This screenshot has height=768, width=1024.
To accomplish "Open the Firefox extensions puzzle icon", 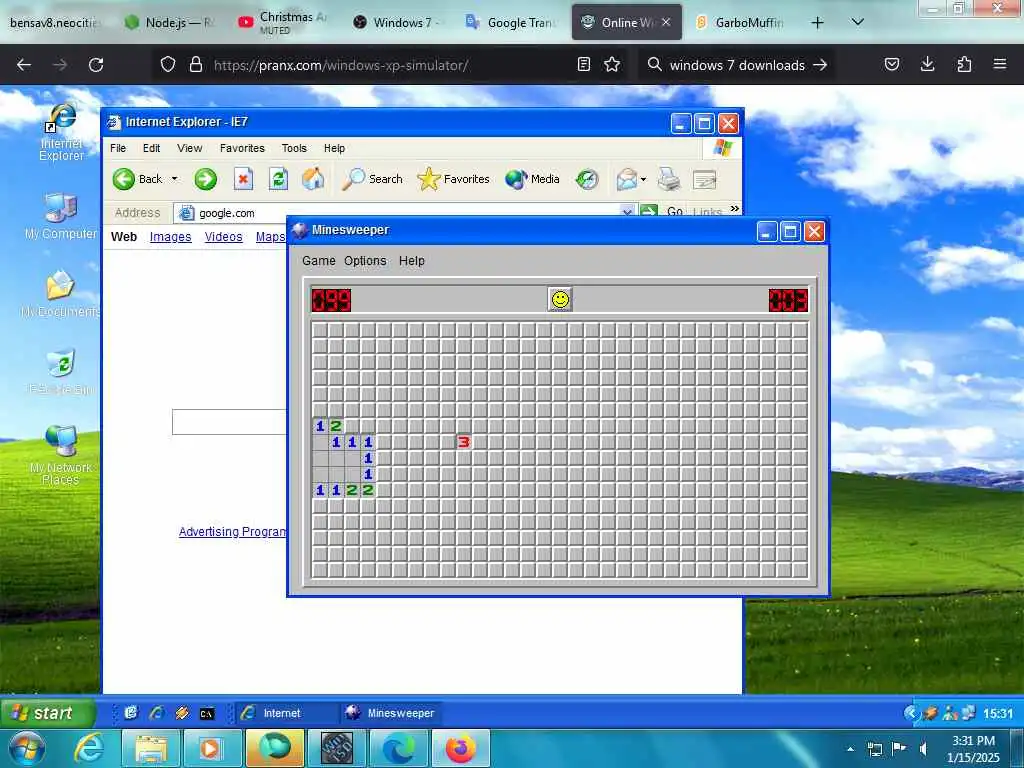I will pos(964,64).
